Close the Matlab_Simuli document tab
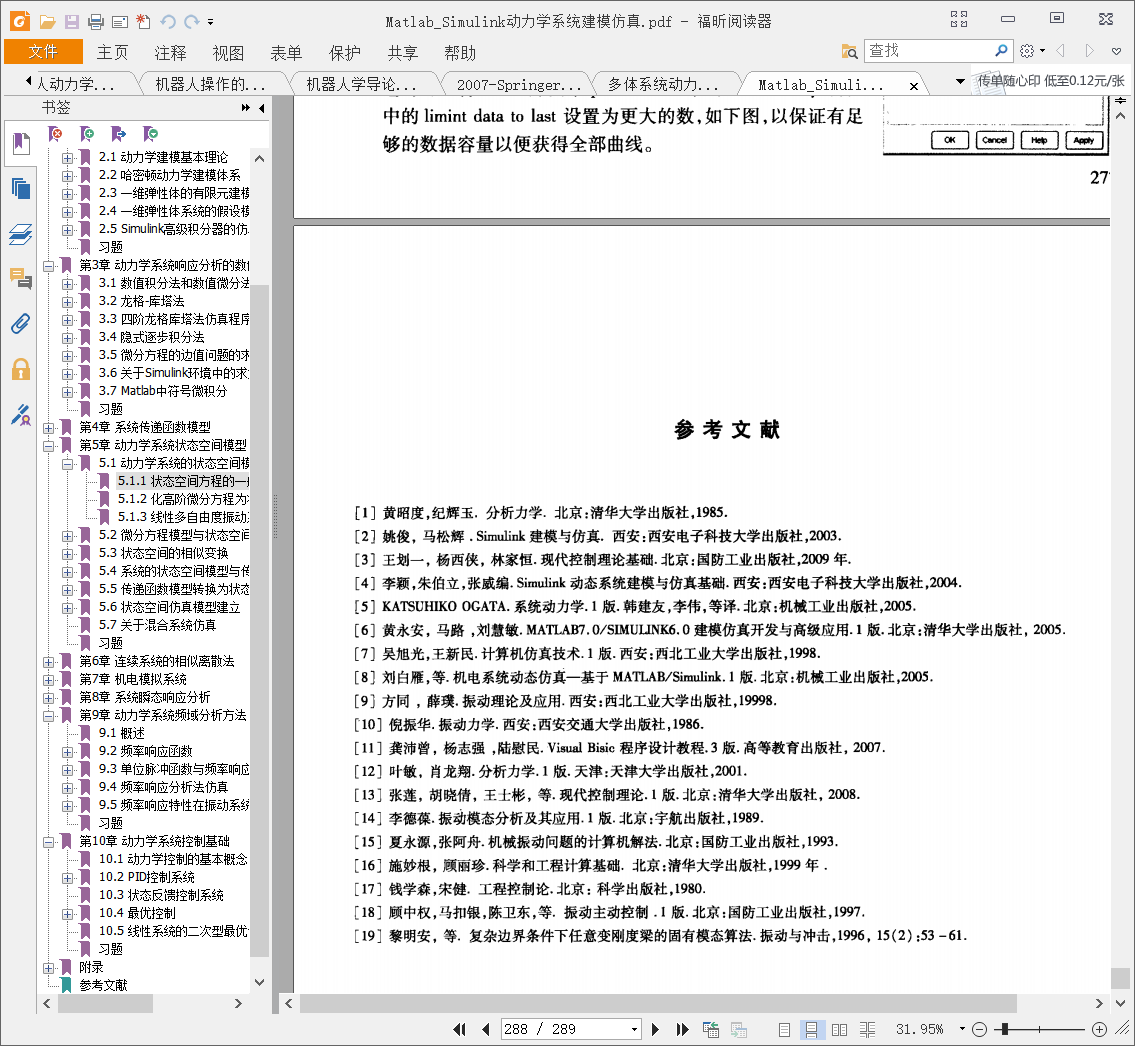Viewport: 1135px width, 1046px height. point(914,86)
